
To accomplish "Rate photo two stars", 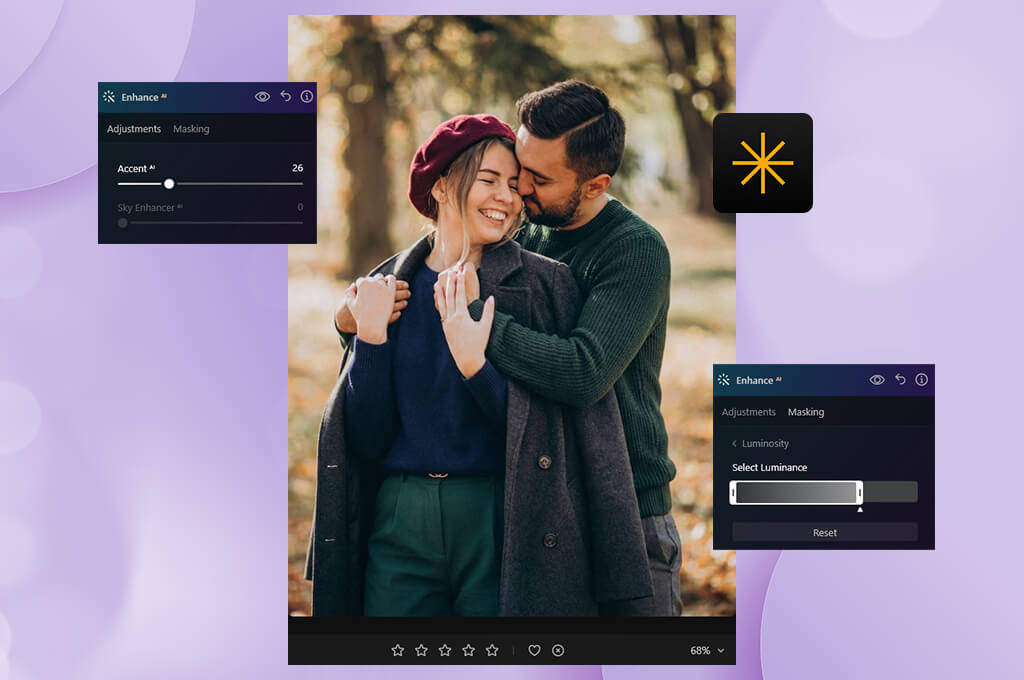I will 421,651.
